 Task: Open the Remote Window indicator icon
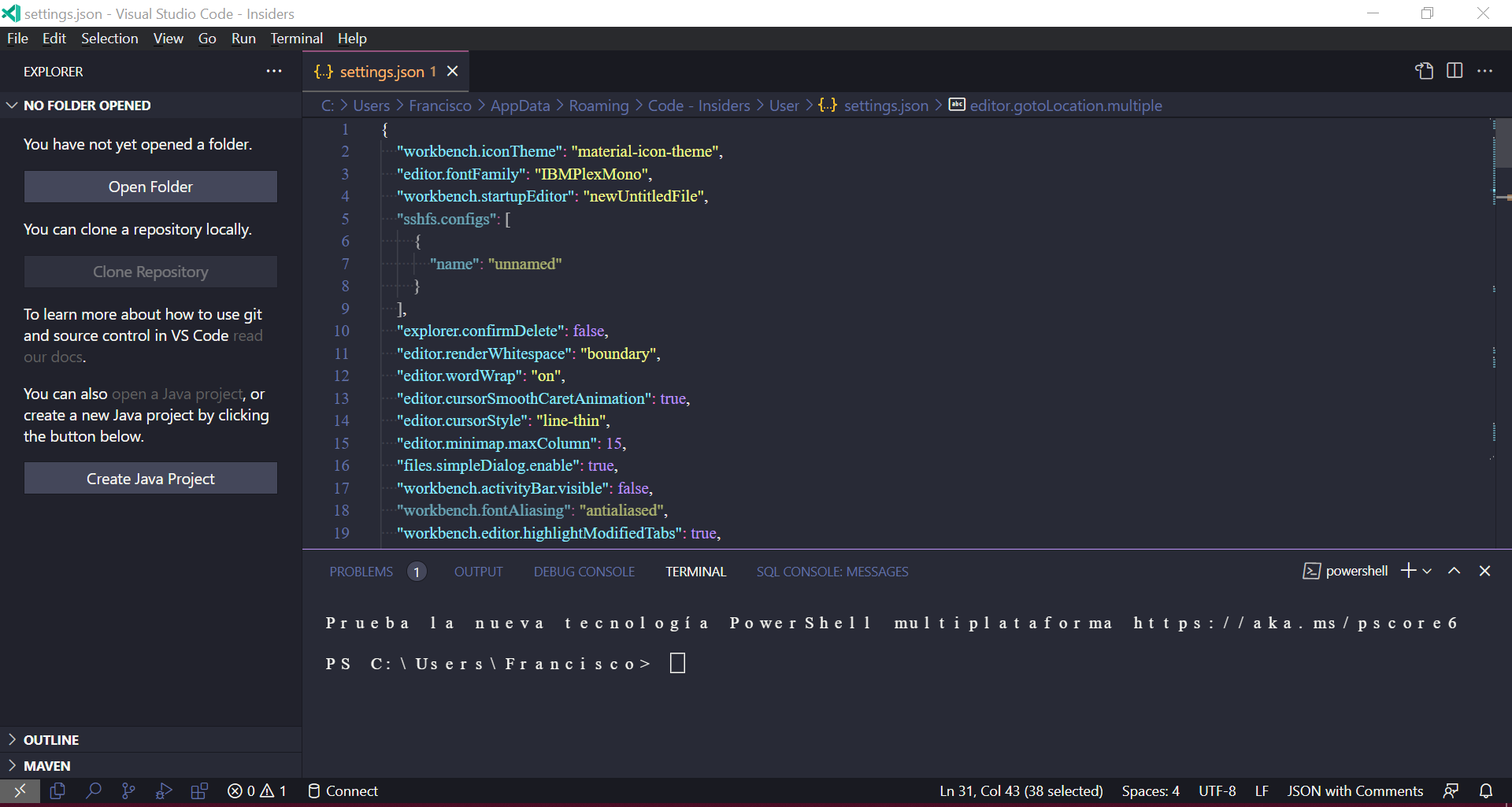pyautogui.click(x=20, y=791)
